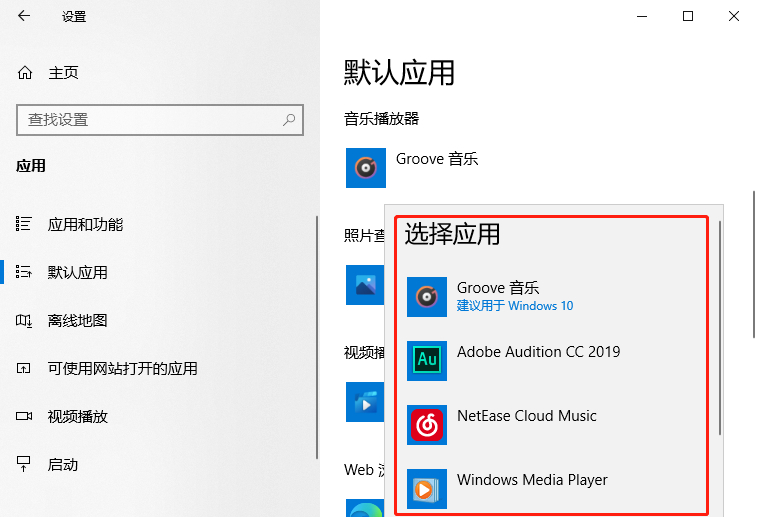The image size is (757, 517).
Task: Click the 查找设置 search field
Action: [x=160, y=120]
